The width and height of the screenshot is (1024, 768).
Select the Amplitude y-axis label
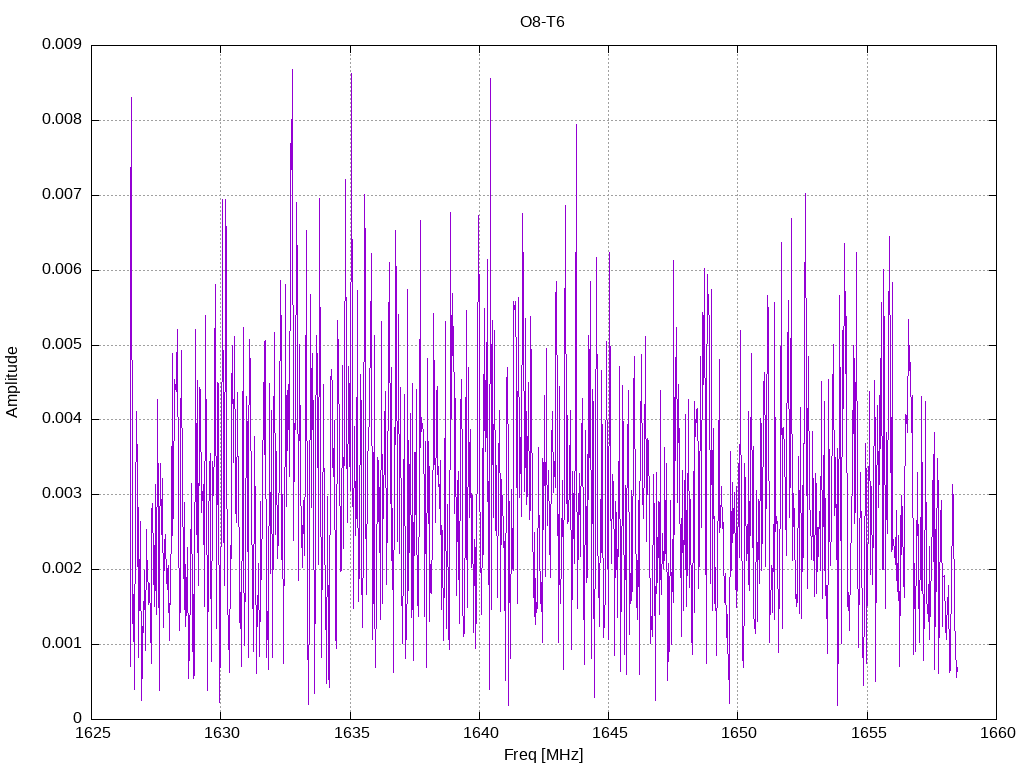pos(12,382)
